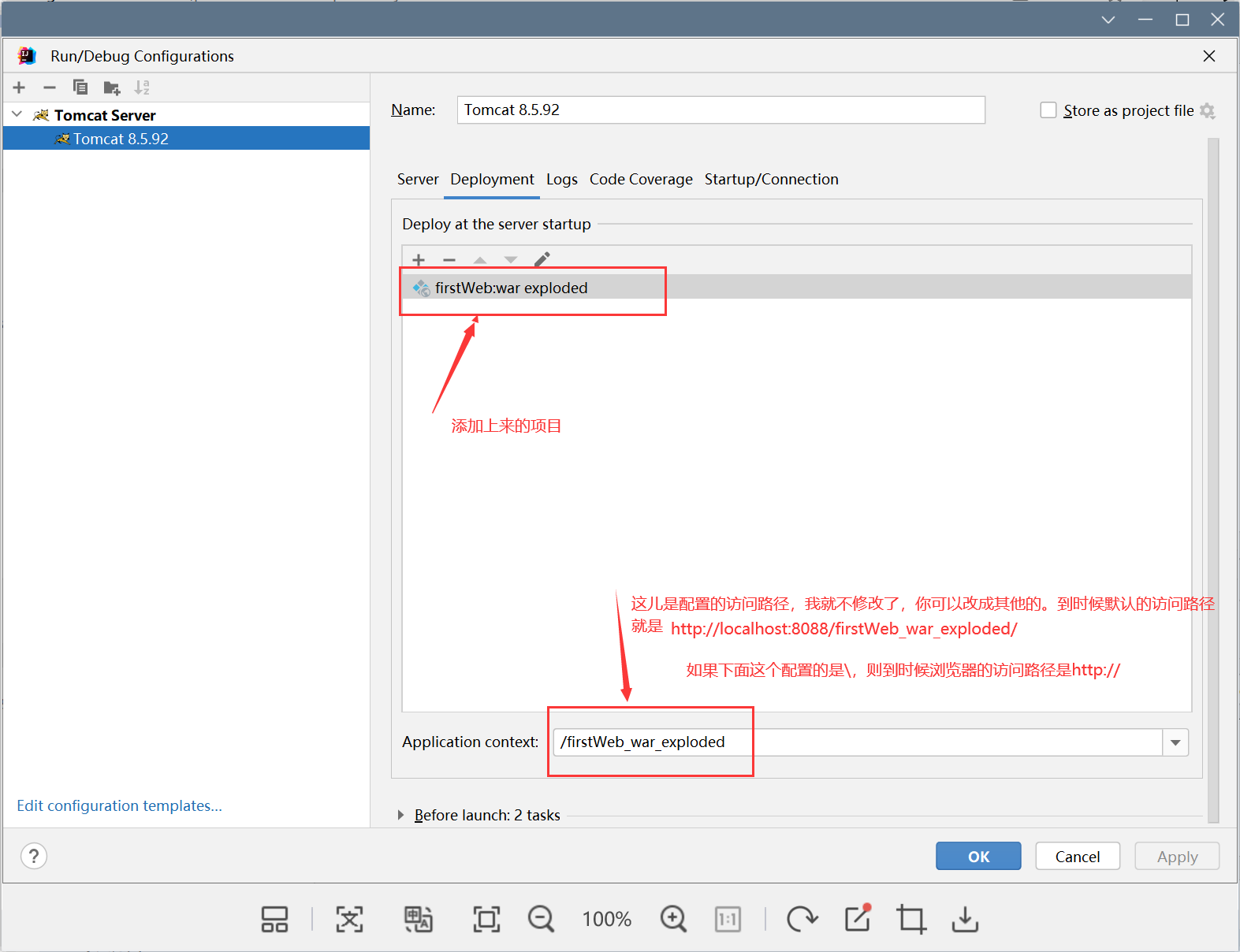Edit the Name field
Screen dimensions: 1240x952
click(721, 110)
